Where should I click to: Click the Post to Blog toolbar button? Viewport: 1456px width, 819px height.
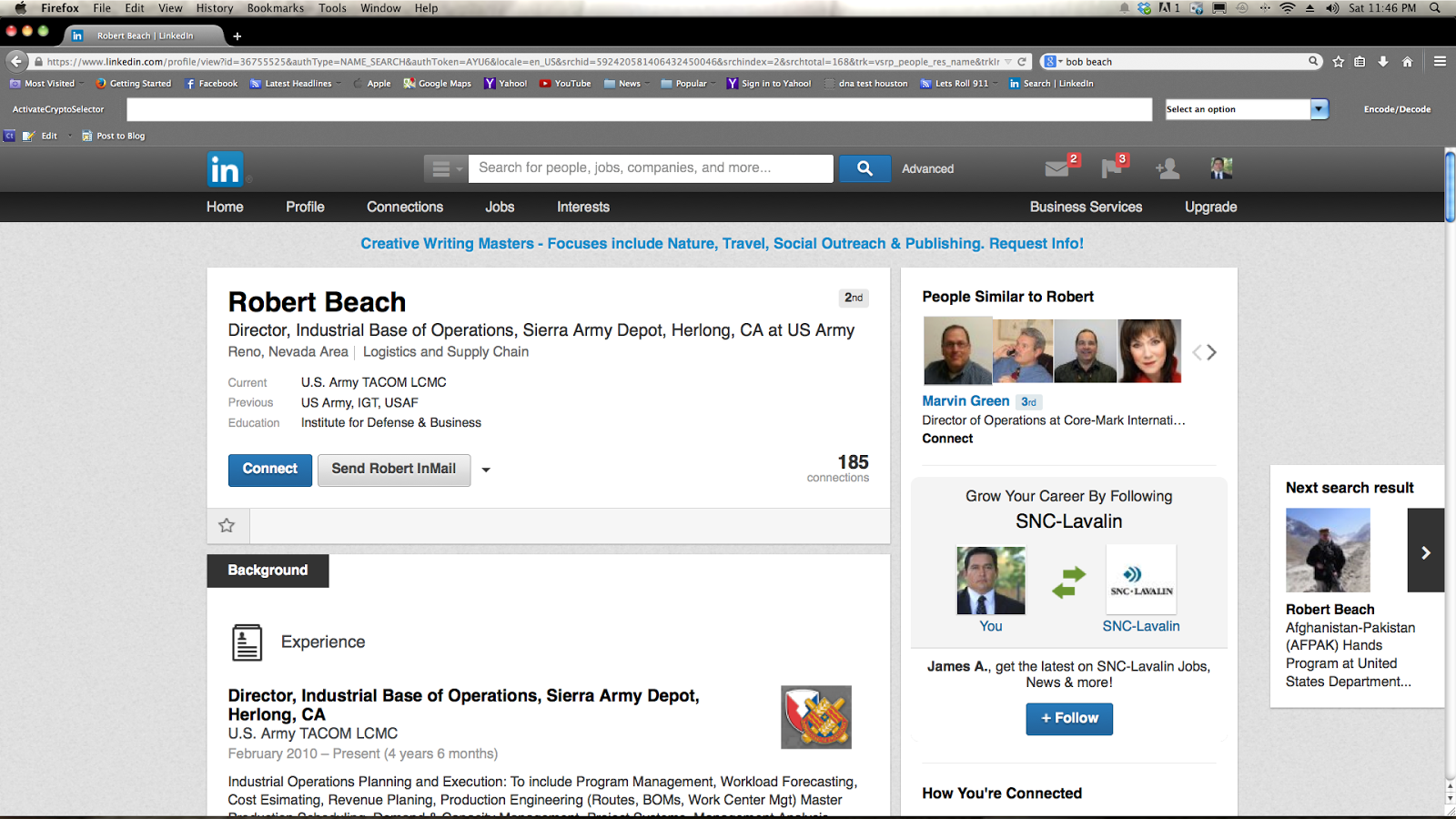114,136
